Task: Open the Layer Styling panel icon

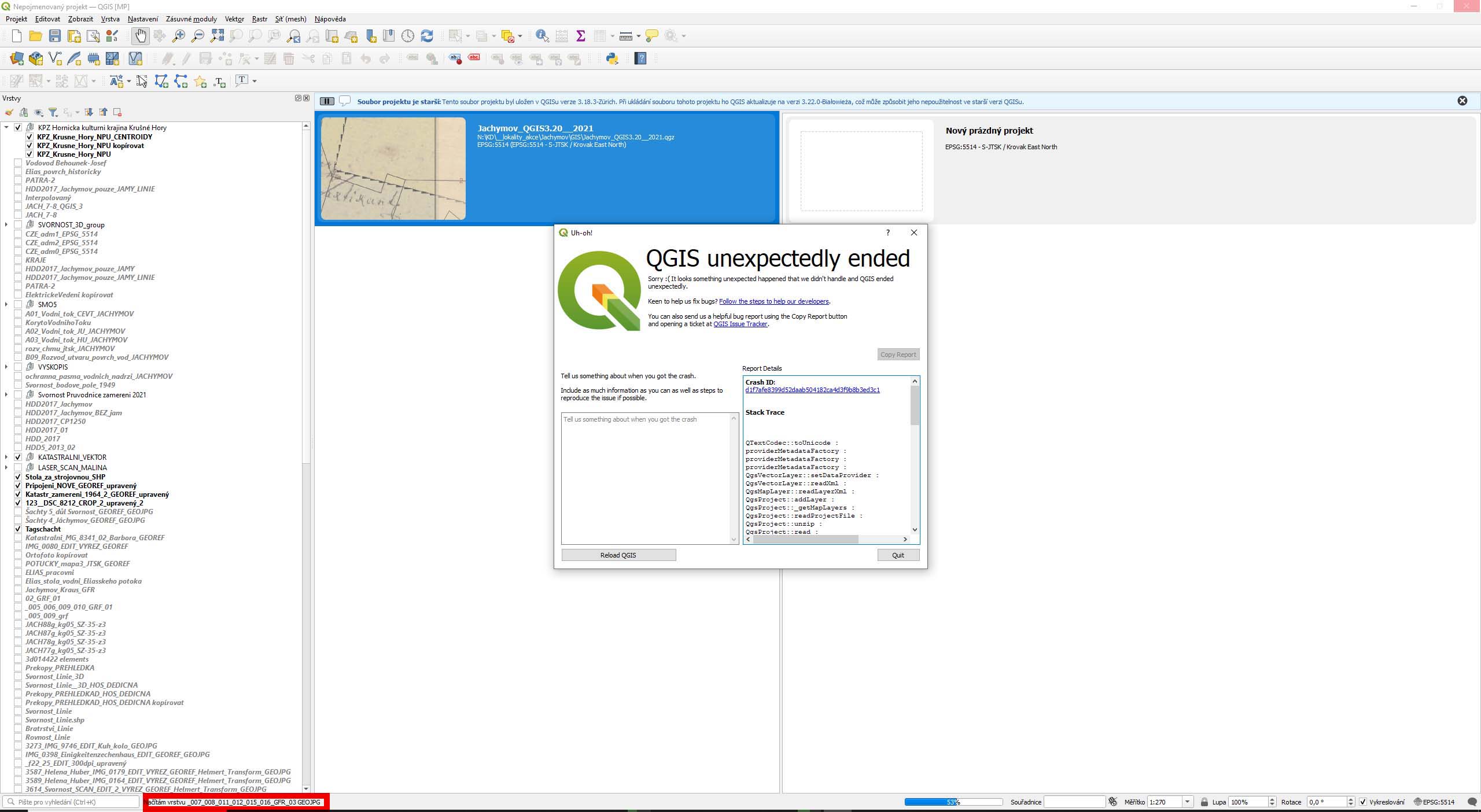Action: coord(9,112)
